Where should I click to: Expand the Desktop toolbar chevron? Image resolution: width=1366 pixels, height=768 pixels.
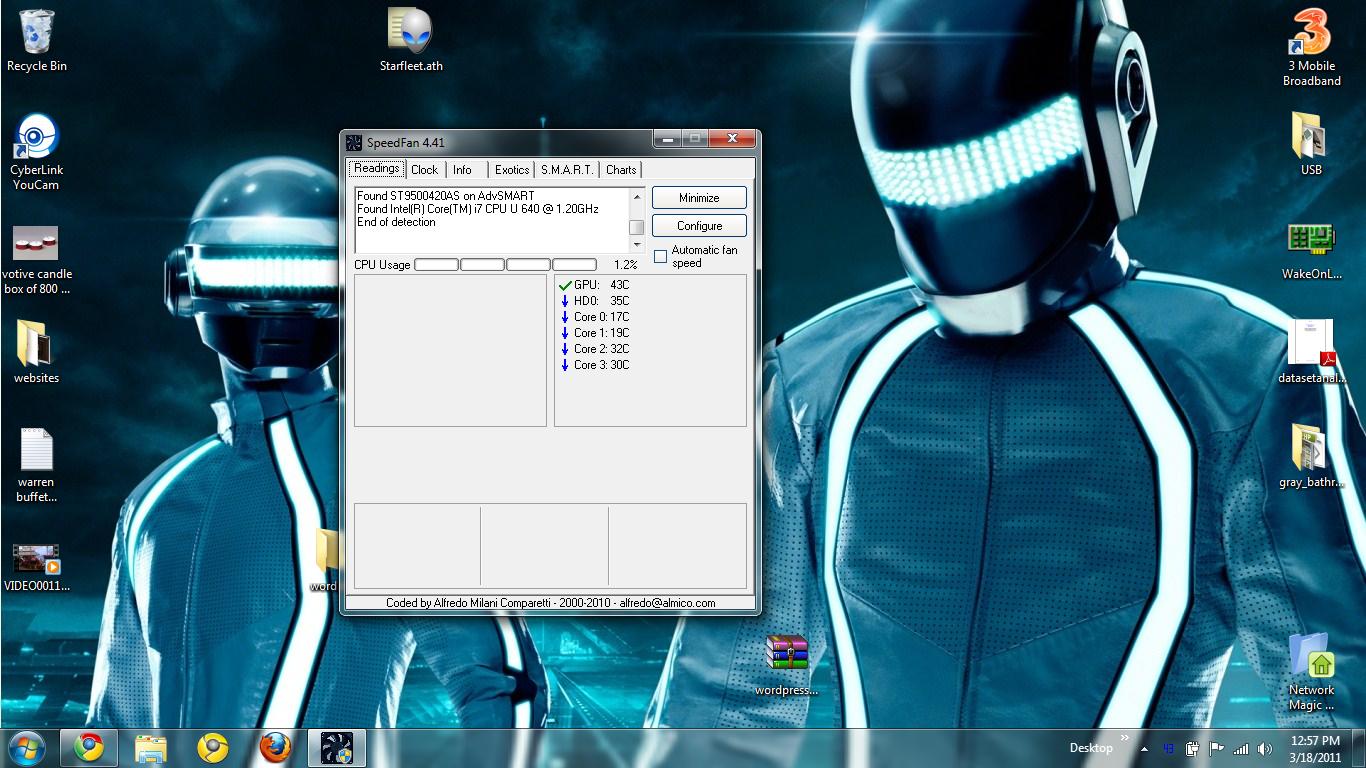click(x=1124, y=738)
